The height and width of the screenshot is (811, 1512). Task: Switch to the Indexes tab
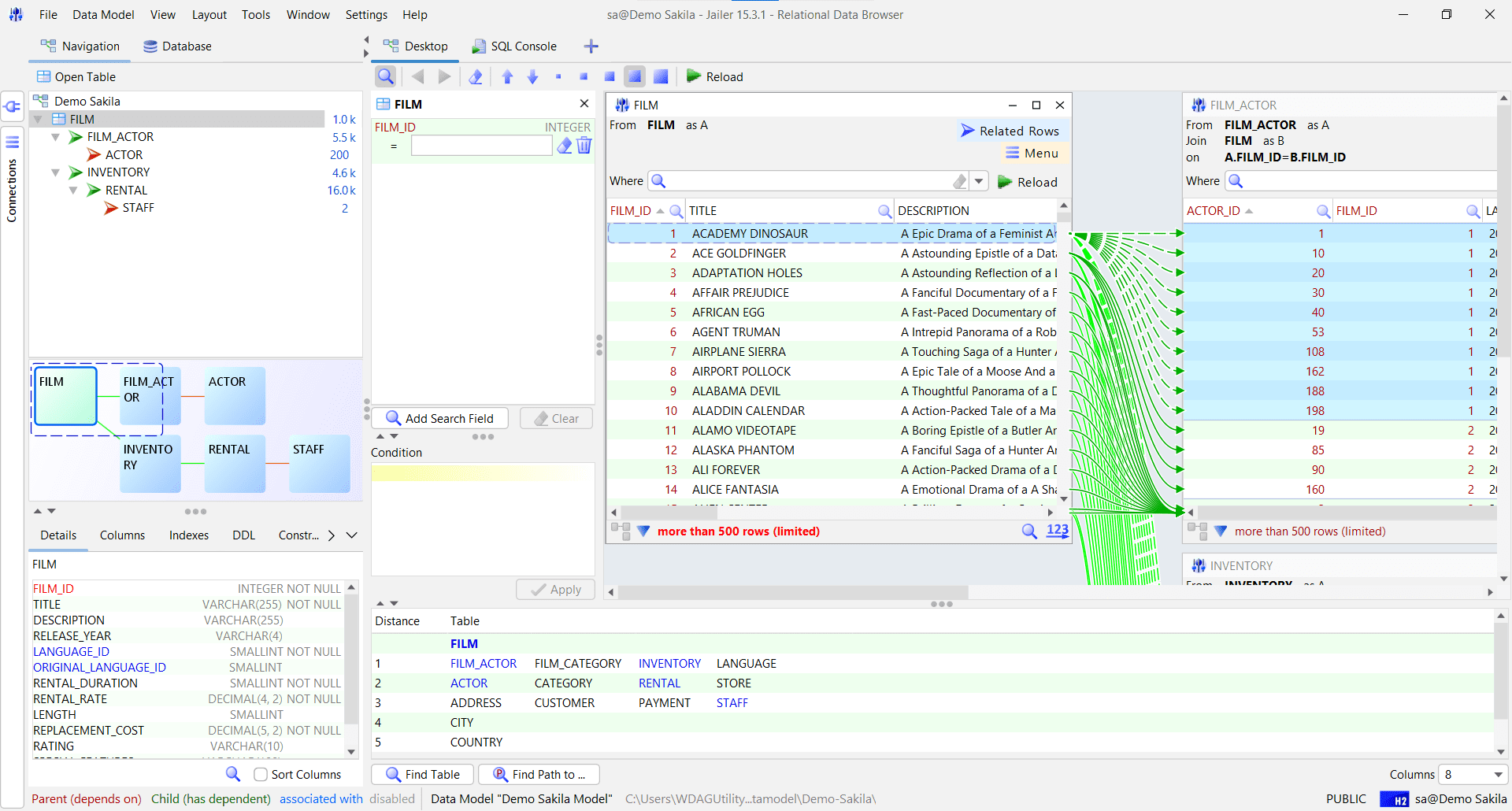[189, 535]
